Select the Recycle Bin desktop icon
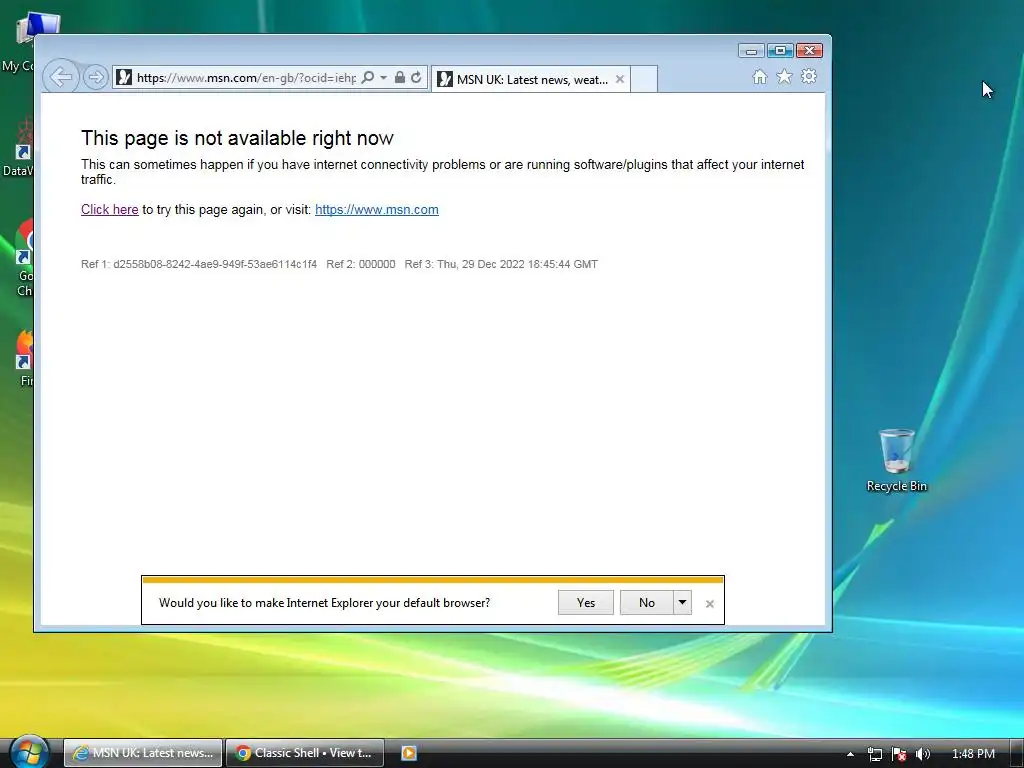1024x768 pixels. 897,460
